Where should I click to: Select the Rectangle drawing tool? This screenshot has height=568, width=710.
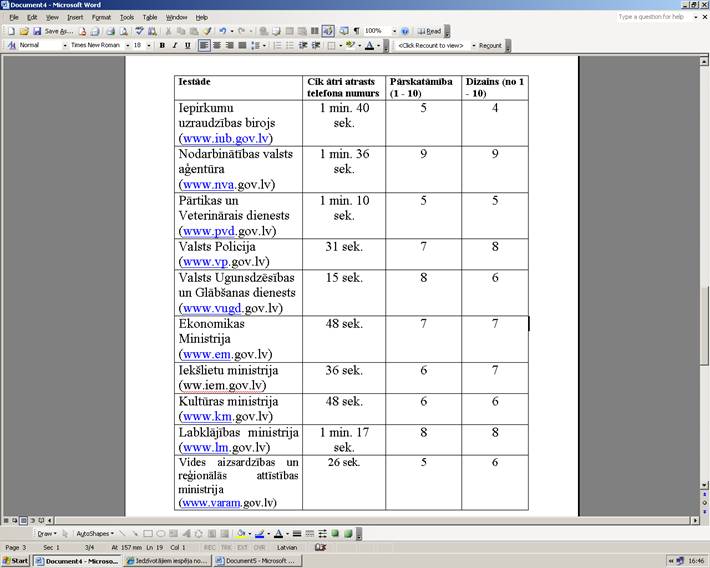(x=149, y=533)
